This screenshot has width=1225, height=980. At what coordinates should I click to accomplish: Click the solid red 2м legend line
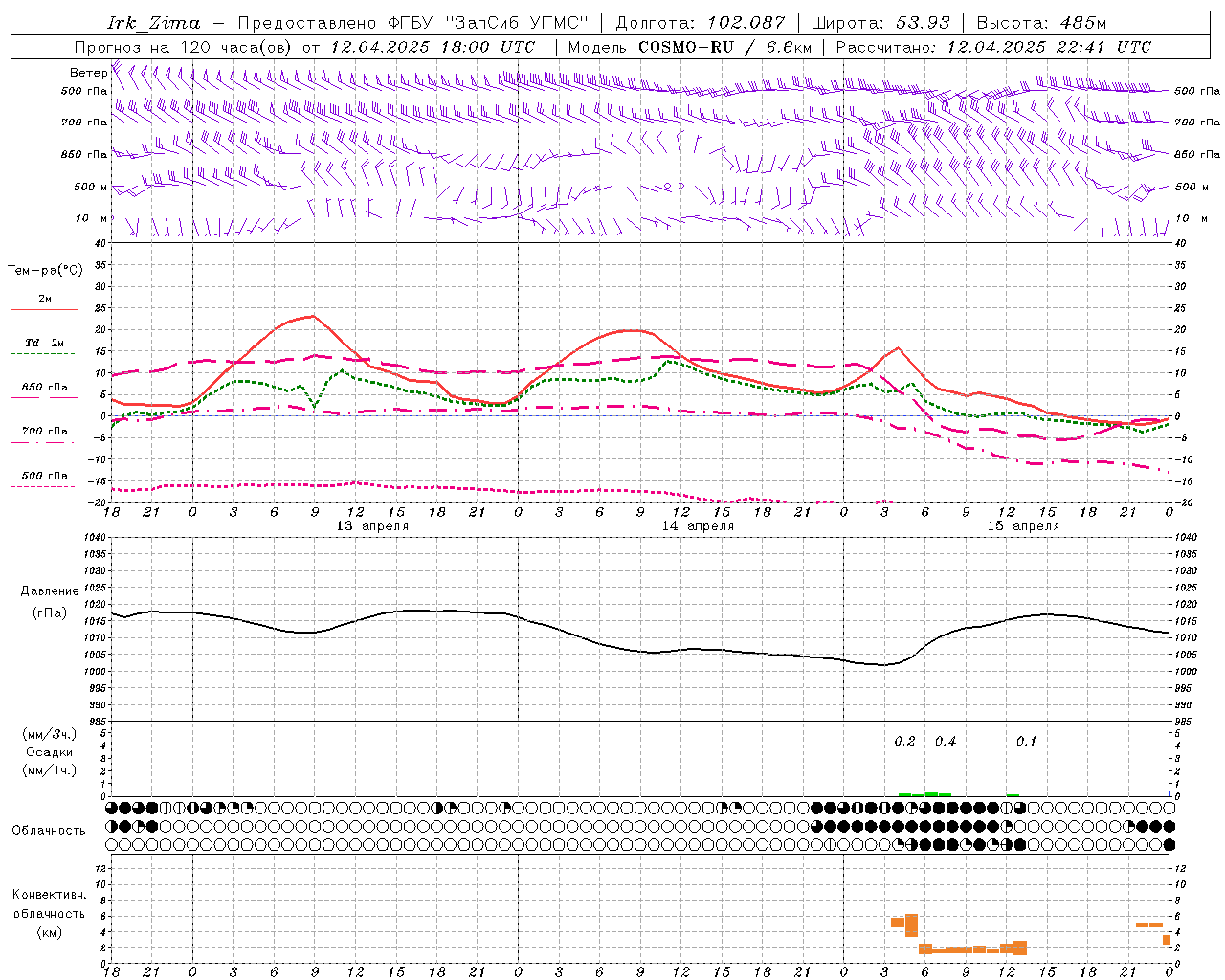[44, 310]
